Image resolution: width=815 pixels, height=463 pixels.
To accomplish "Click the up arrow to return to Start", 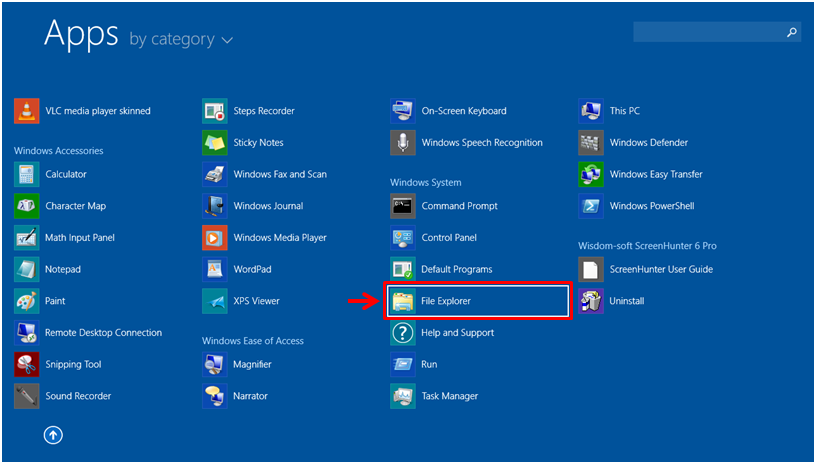I will tap(53, 435).
